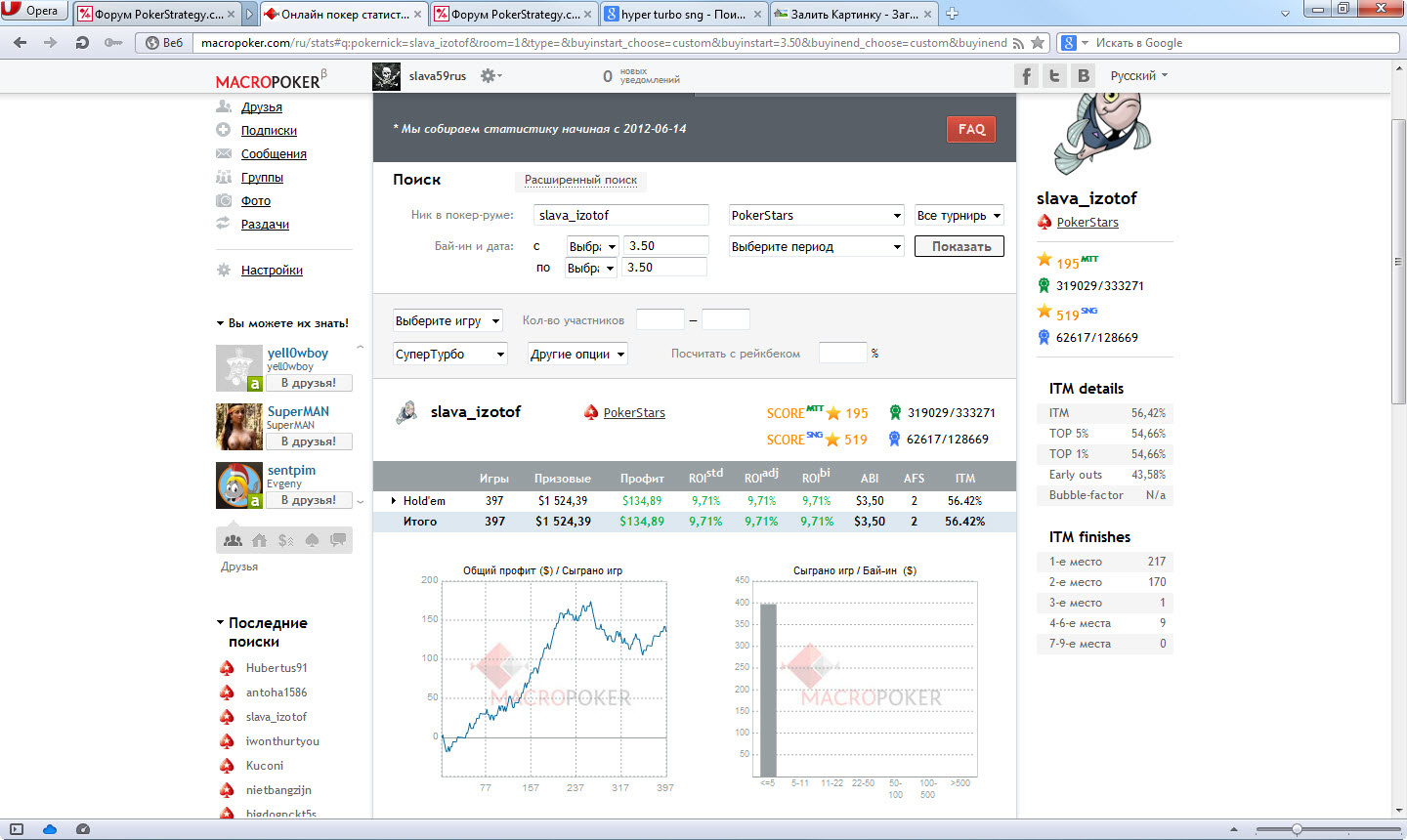Click the Друзья sidebar icon
Viewport: 1407px width, 840px height.
click(x=224, y=106)
